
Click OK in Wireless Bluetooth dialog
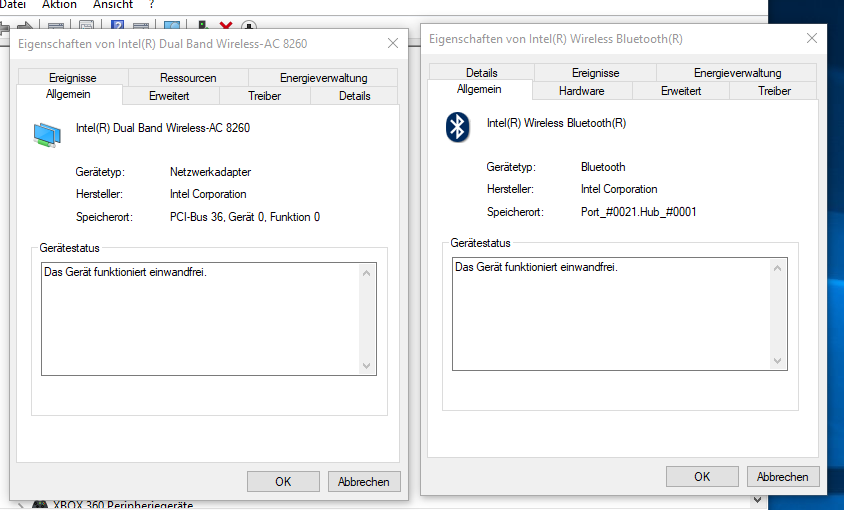(x=702, y=477)
